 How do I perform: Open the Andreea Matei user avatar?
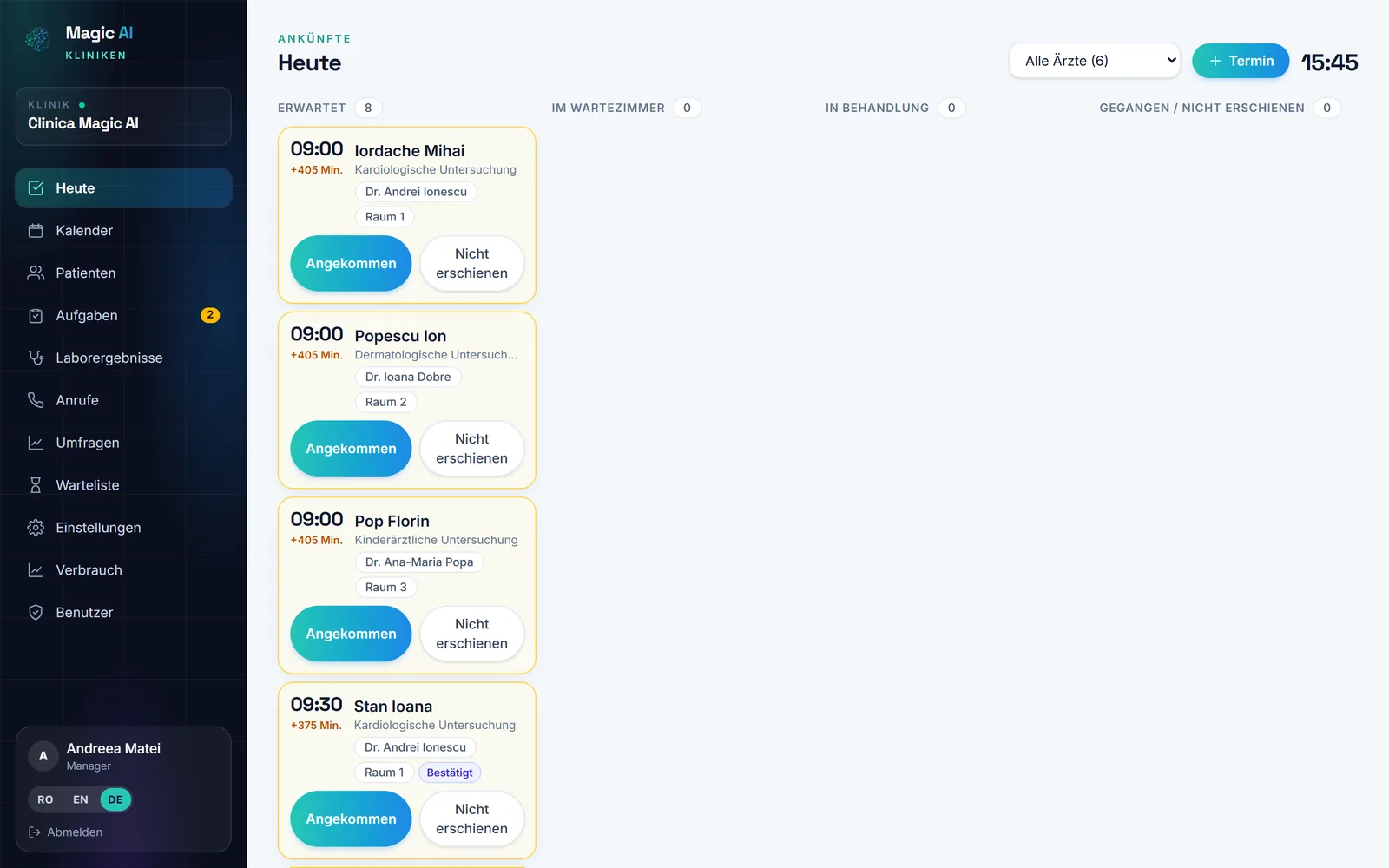[x=43, y=756]
